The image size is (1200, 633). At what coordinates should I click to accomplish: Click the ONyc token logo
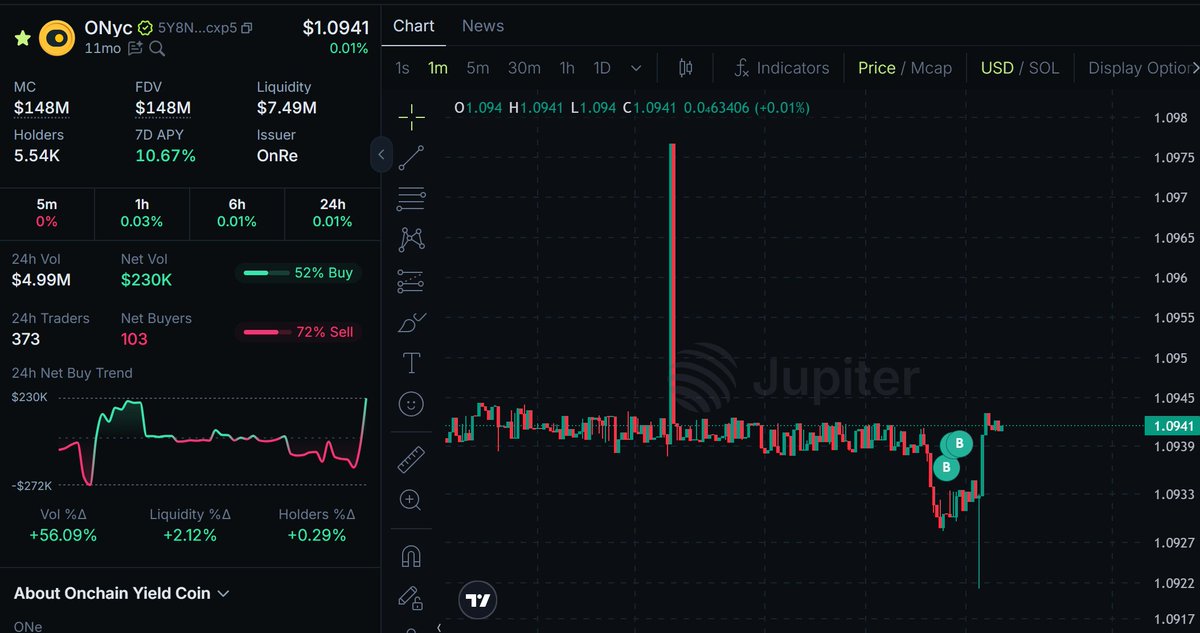point(58,38)
